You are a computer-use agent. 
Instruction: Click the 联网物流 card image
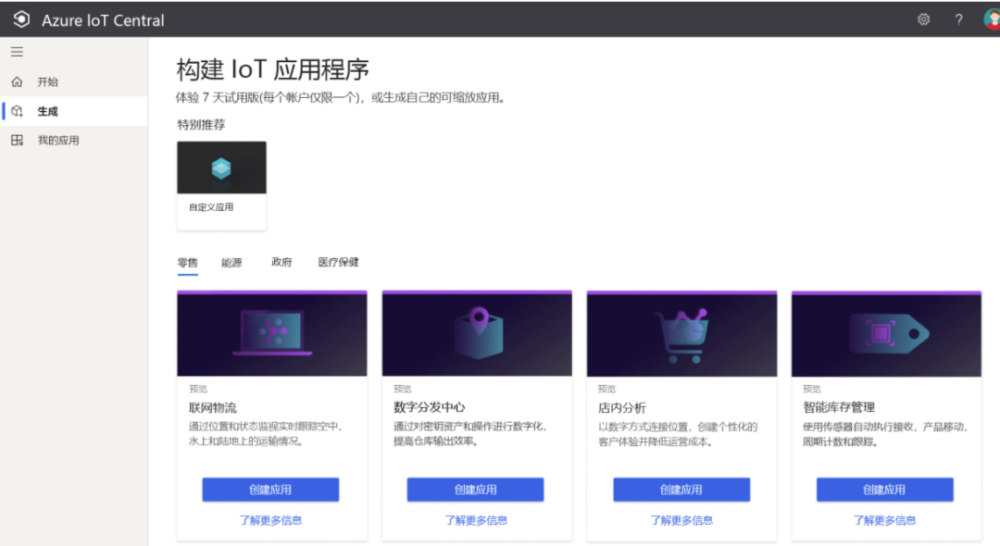click(x=272, y=334)
